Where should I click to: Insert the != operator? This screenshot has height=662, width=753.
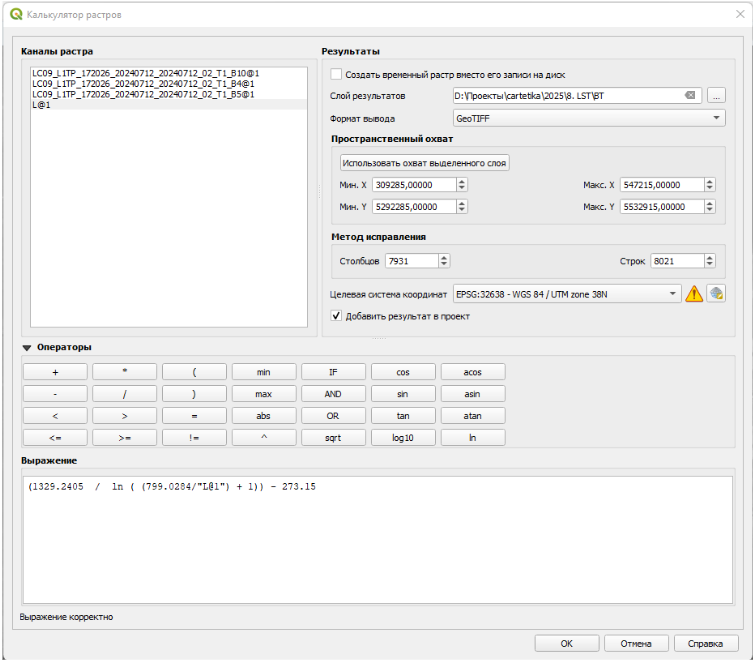point(194,438)
